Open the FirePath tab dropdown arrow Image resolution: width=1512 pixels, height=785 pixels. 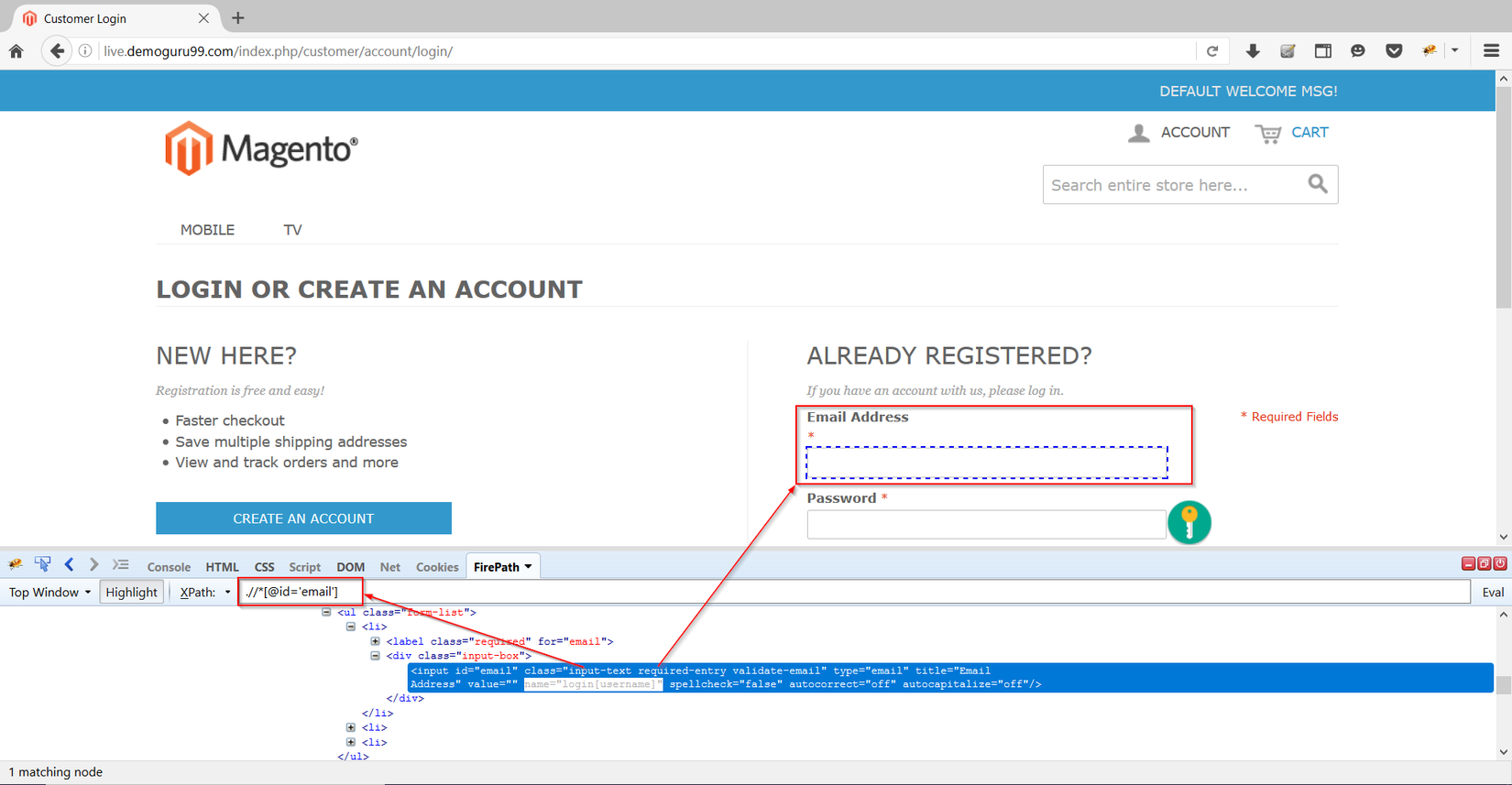529,567
